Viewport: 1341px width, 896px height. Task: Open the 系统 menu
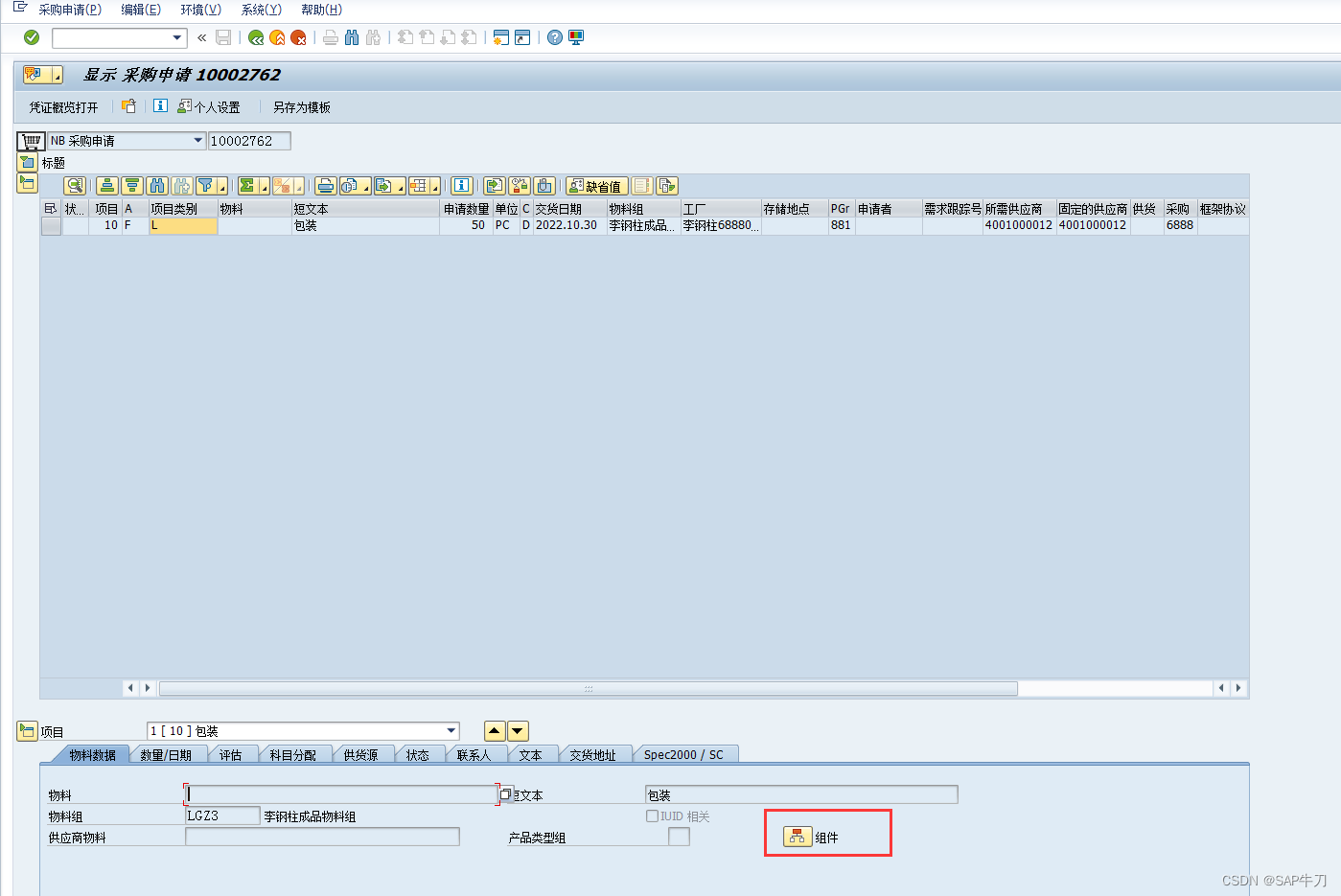pos(259,10)
